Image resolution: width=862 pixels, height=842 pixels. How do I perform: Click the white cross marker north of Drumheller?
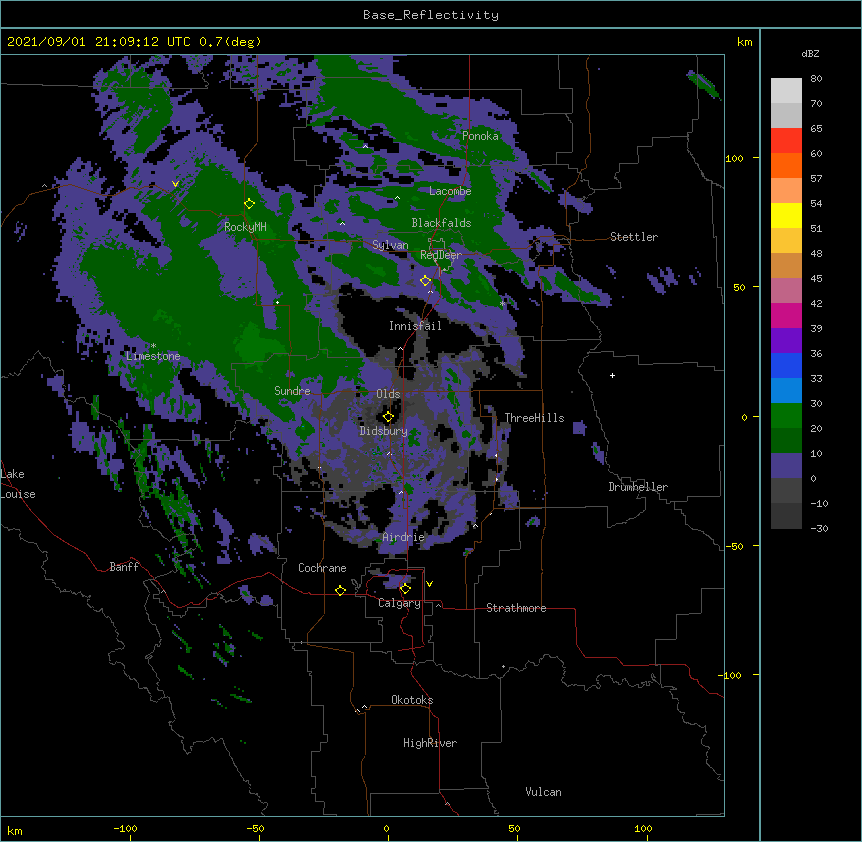tap(612, 375)
